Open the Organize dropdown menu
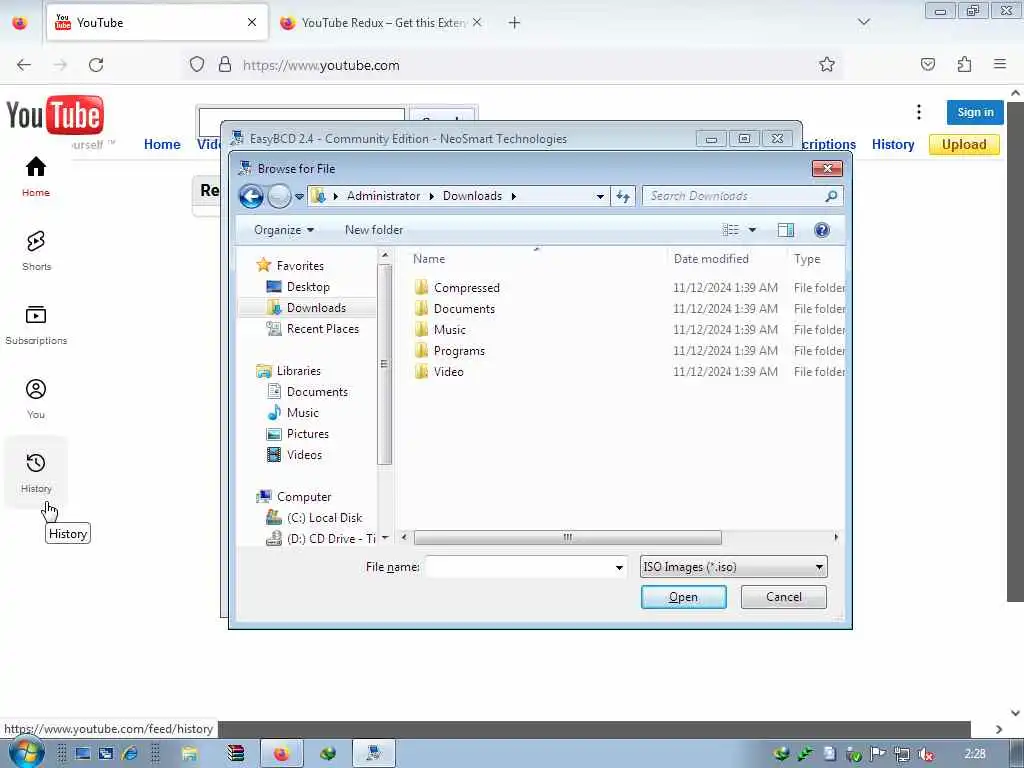1024x768 pixels. [x=284, y=230]
